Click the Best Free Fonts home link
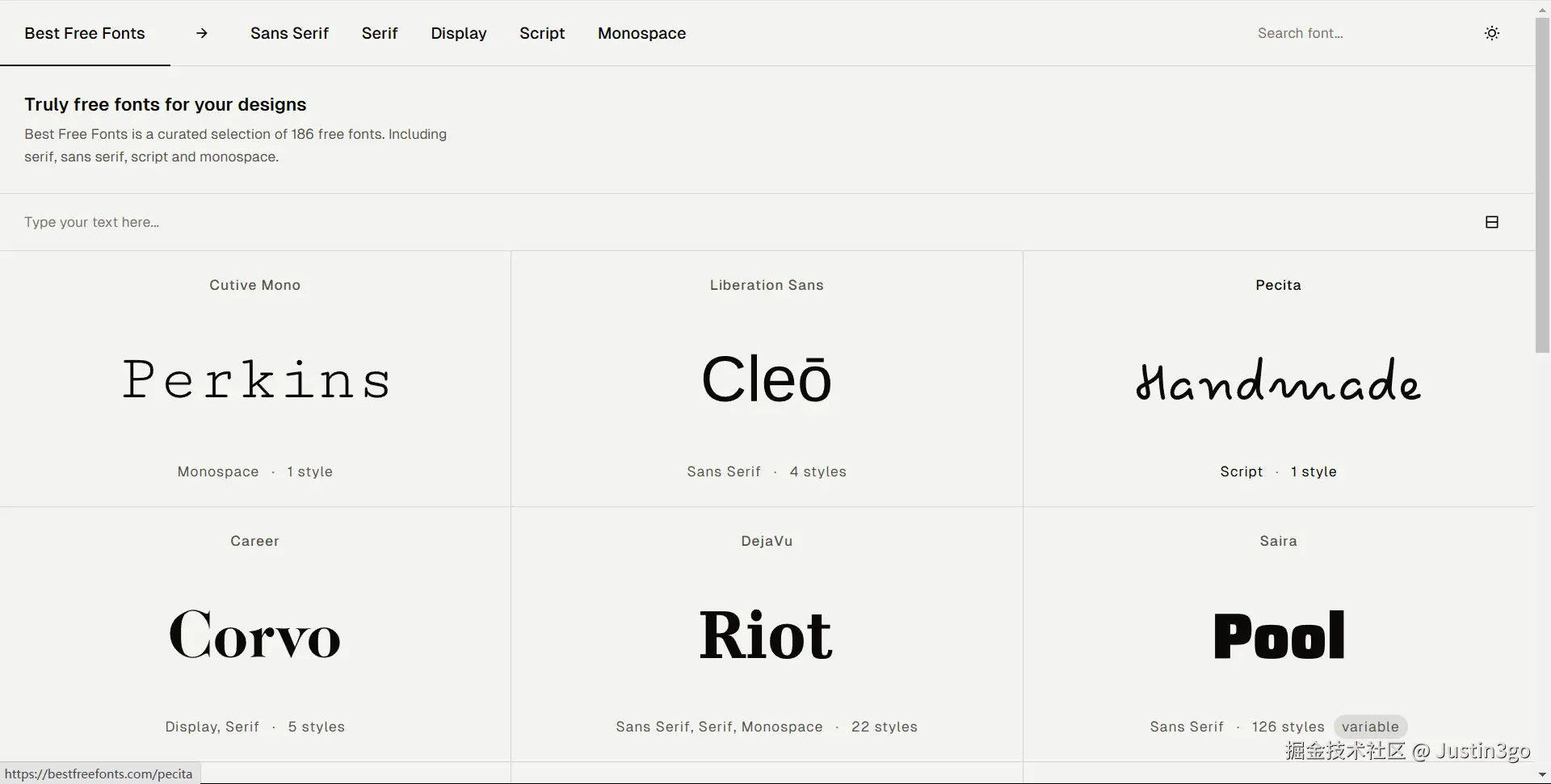This screenshot has width=1551, height=784. [x=85, y=33]
